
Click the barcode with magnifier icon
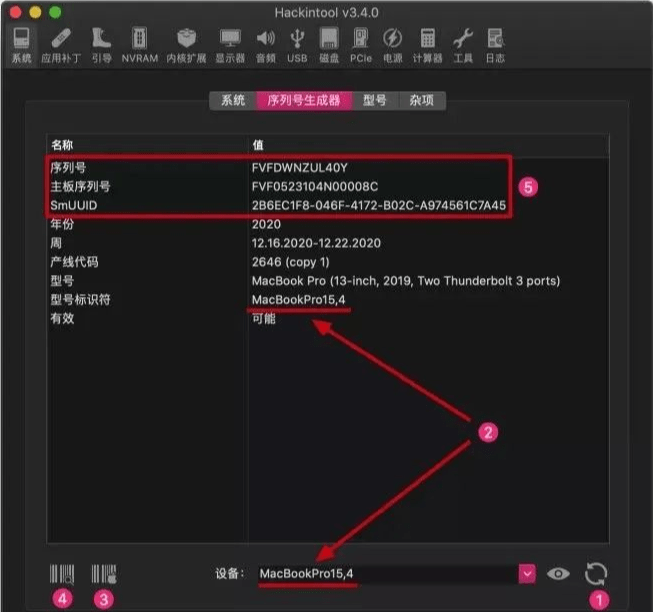point(62,574)
